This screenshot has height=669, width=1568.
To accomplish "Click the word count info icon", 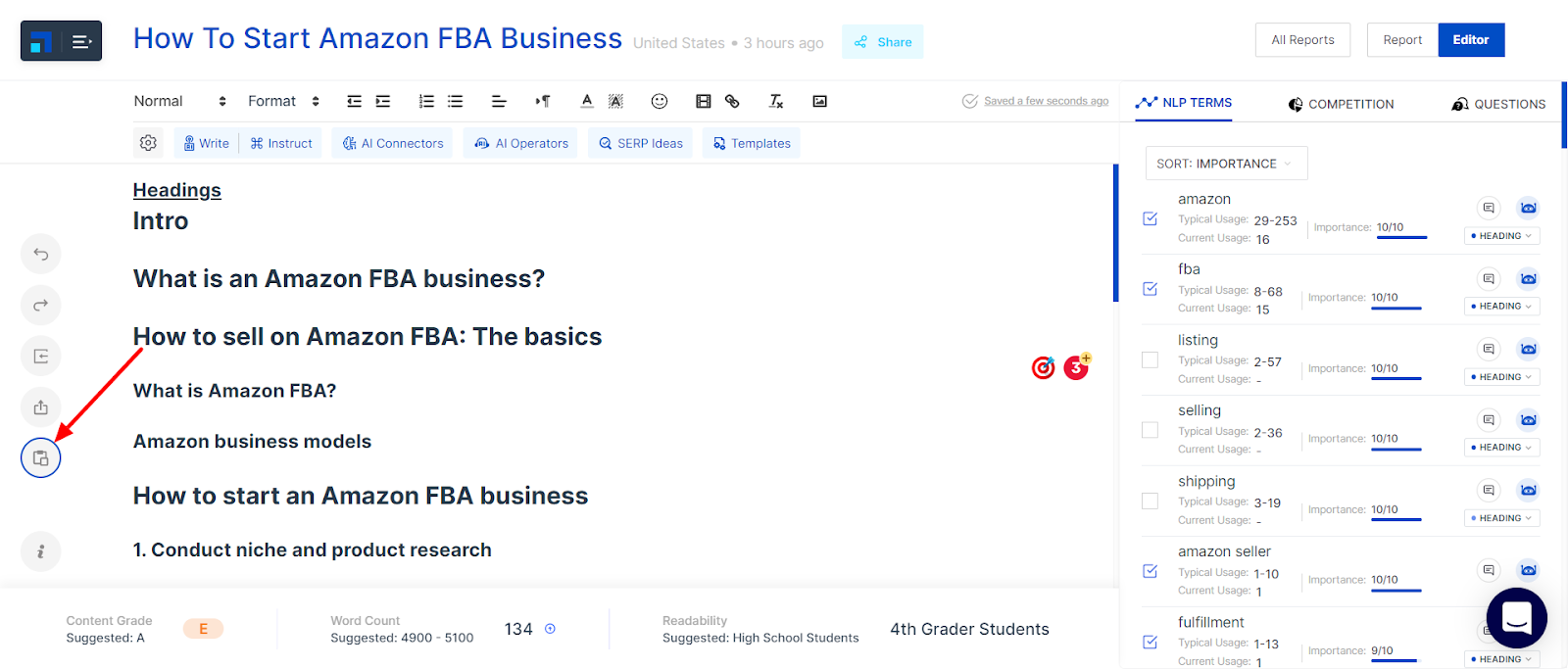I will coord(550,629).
